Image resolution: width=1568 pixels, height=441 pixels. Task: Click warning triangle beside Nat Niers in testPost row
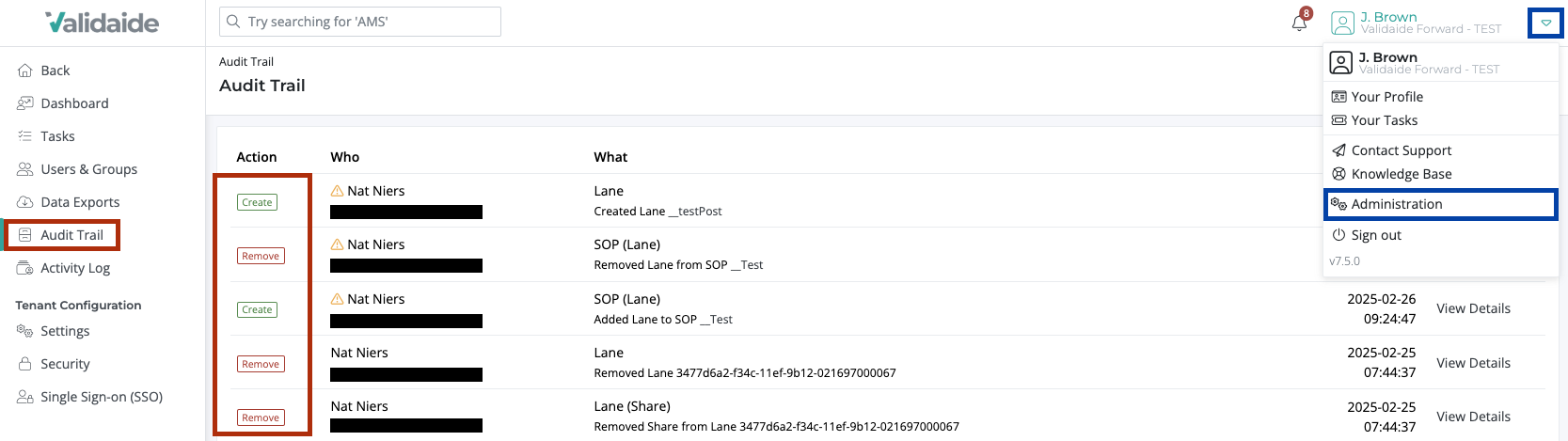[338, 191]
